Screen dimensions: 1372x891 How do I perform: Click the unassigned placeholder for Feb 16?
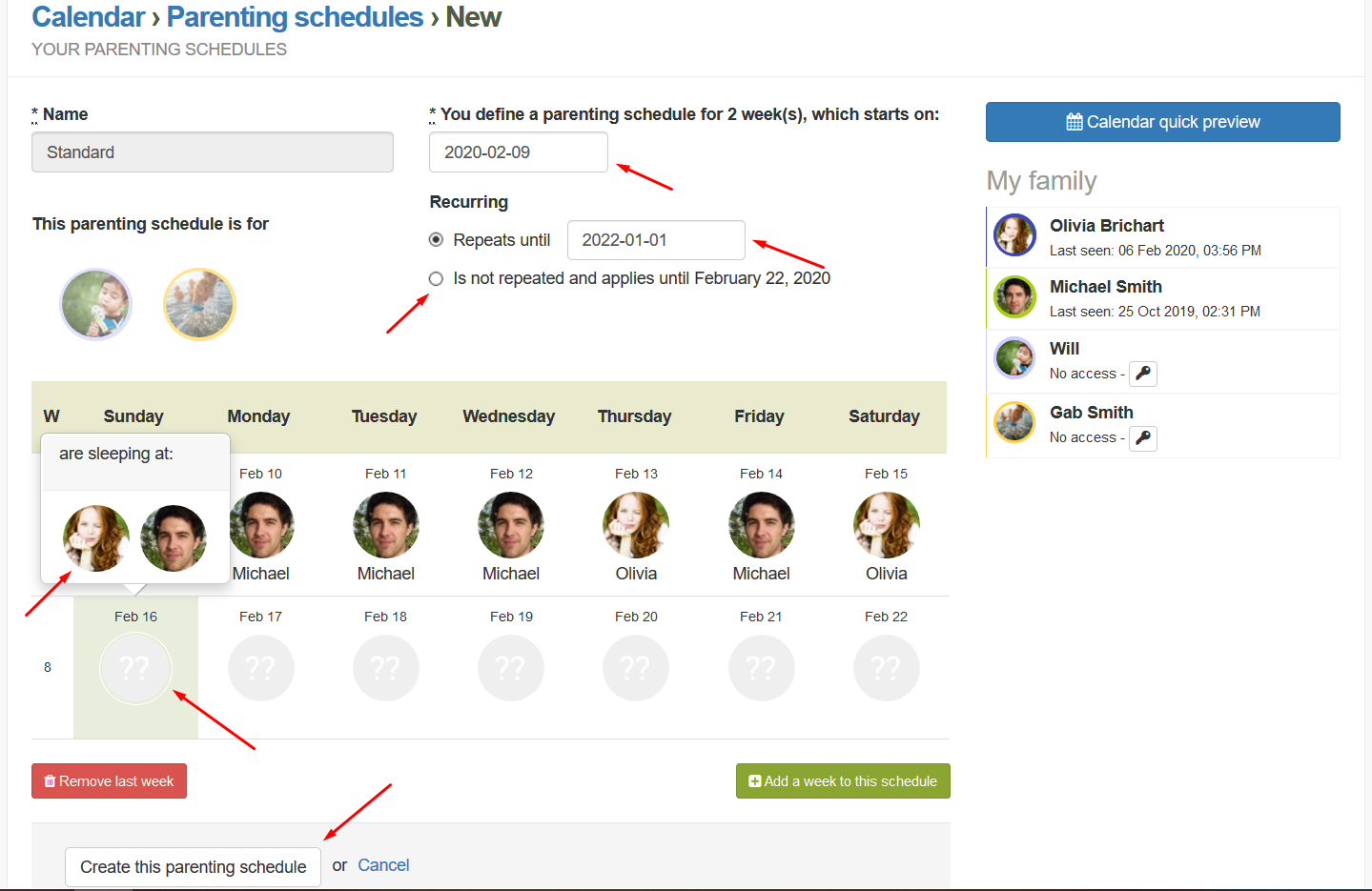(135, 668)
